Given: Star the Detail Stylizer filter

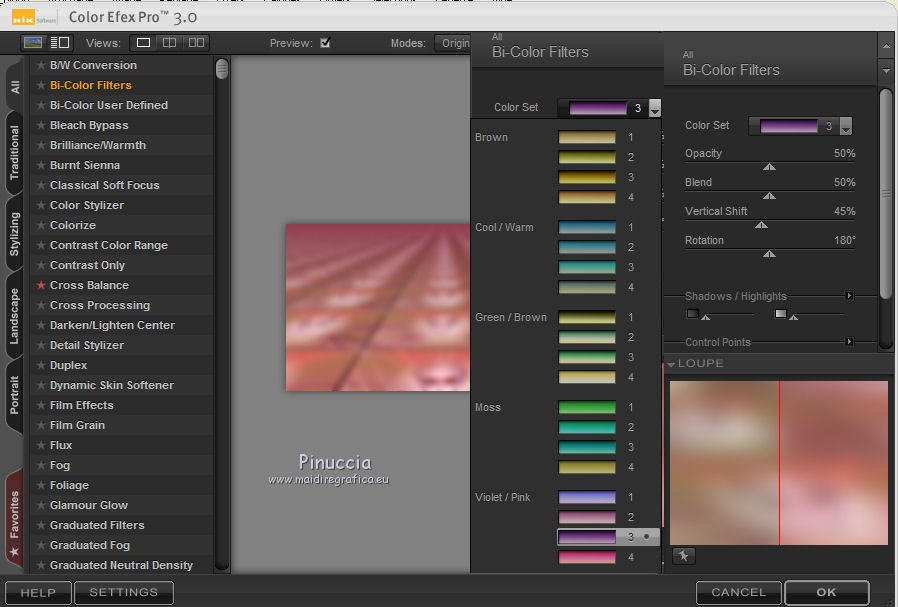Looking at the screenshot, I should click(41, 345).
